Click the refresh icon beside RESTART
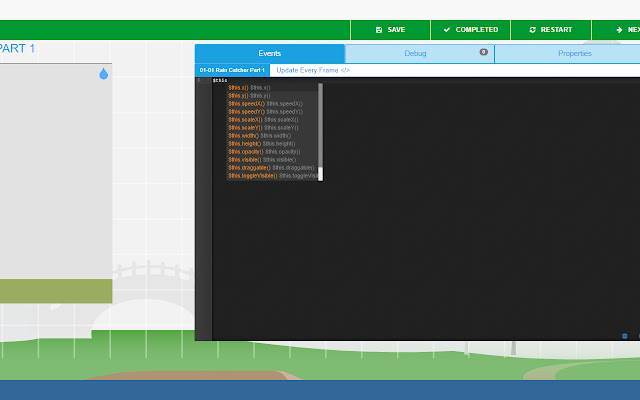 coord(532,30)
